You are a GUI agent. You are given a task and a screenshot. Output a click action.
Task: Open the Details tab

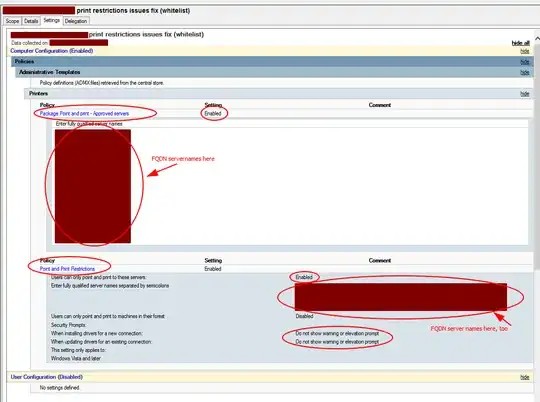point(31,21)
